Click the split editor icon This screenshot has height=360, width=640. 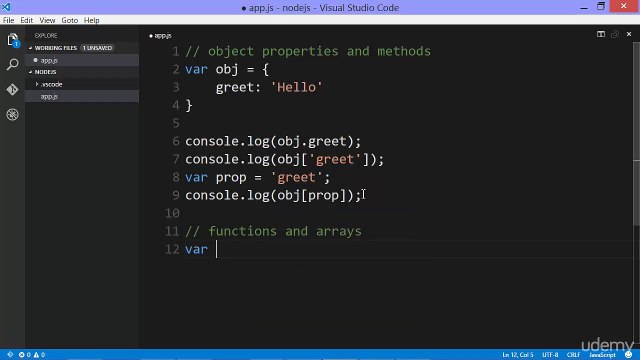click(x=601, y=34)
